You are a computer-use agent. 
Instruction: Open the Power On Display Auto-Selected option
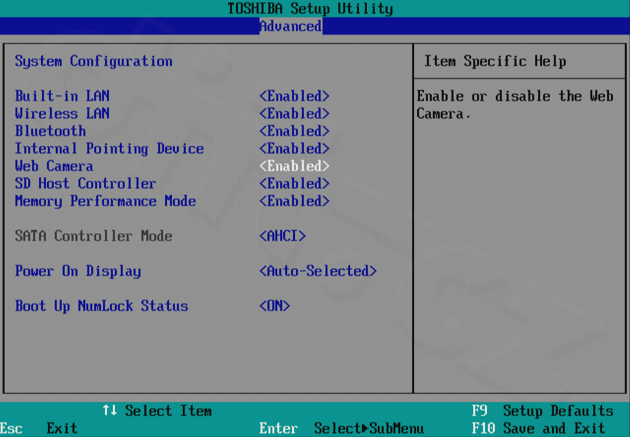tap(318, 271)
